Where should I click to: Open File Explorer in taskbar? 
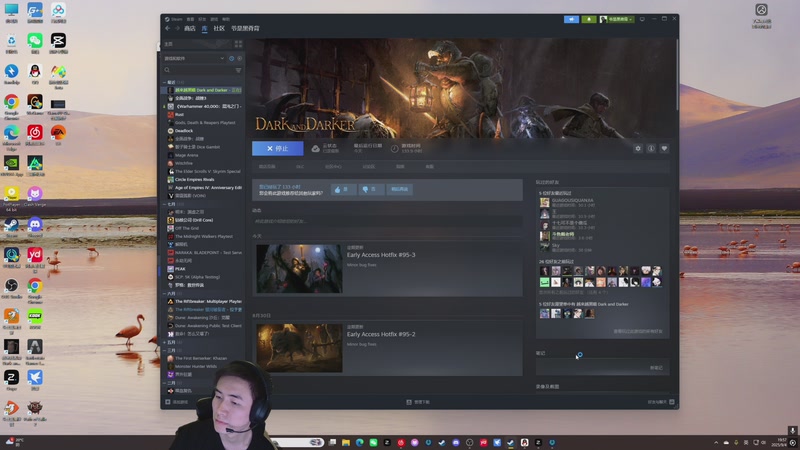[346, 442]
